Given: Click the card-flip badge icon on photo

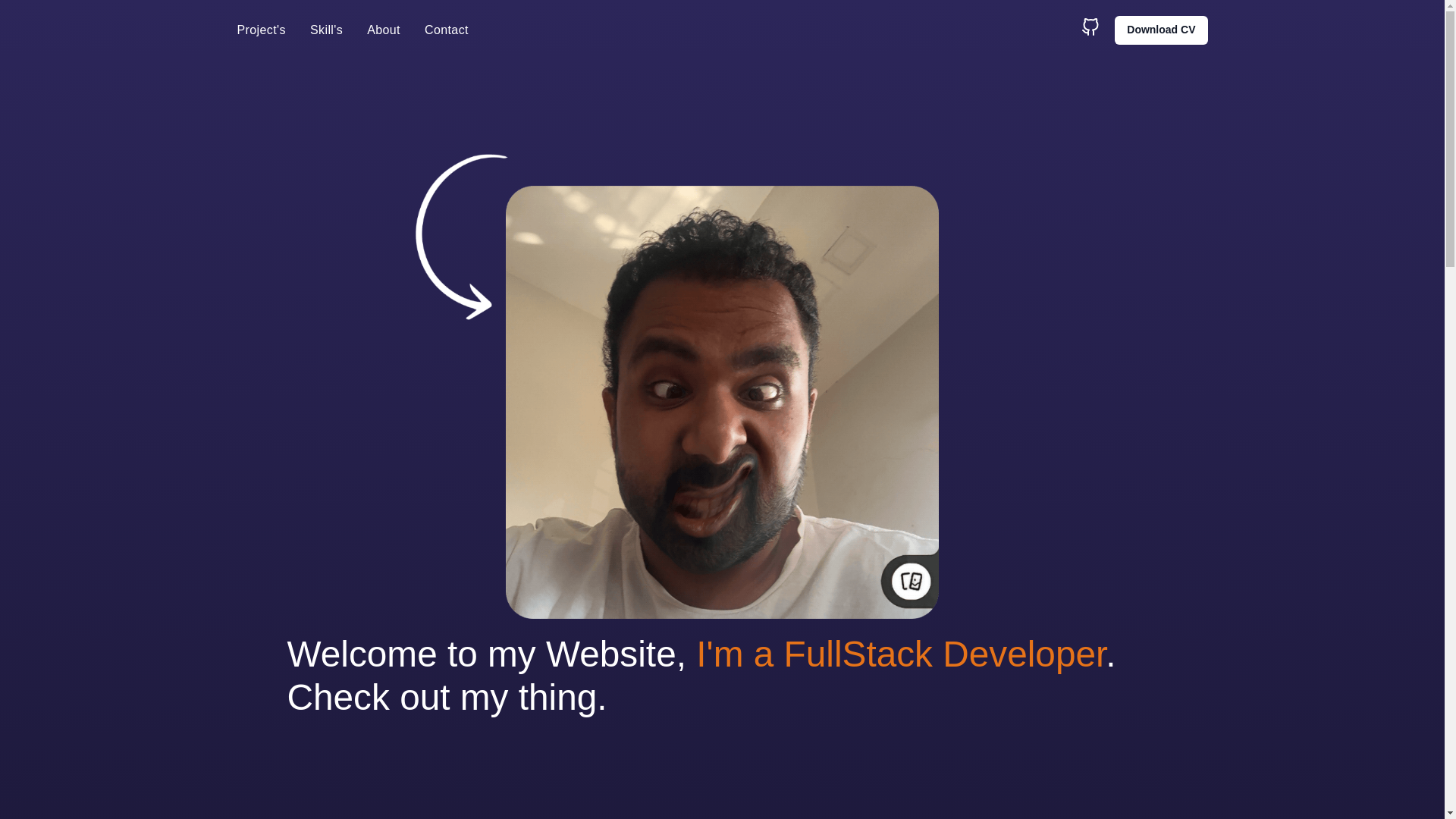Looking at the screenshot, I should pos(910,582).
